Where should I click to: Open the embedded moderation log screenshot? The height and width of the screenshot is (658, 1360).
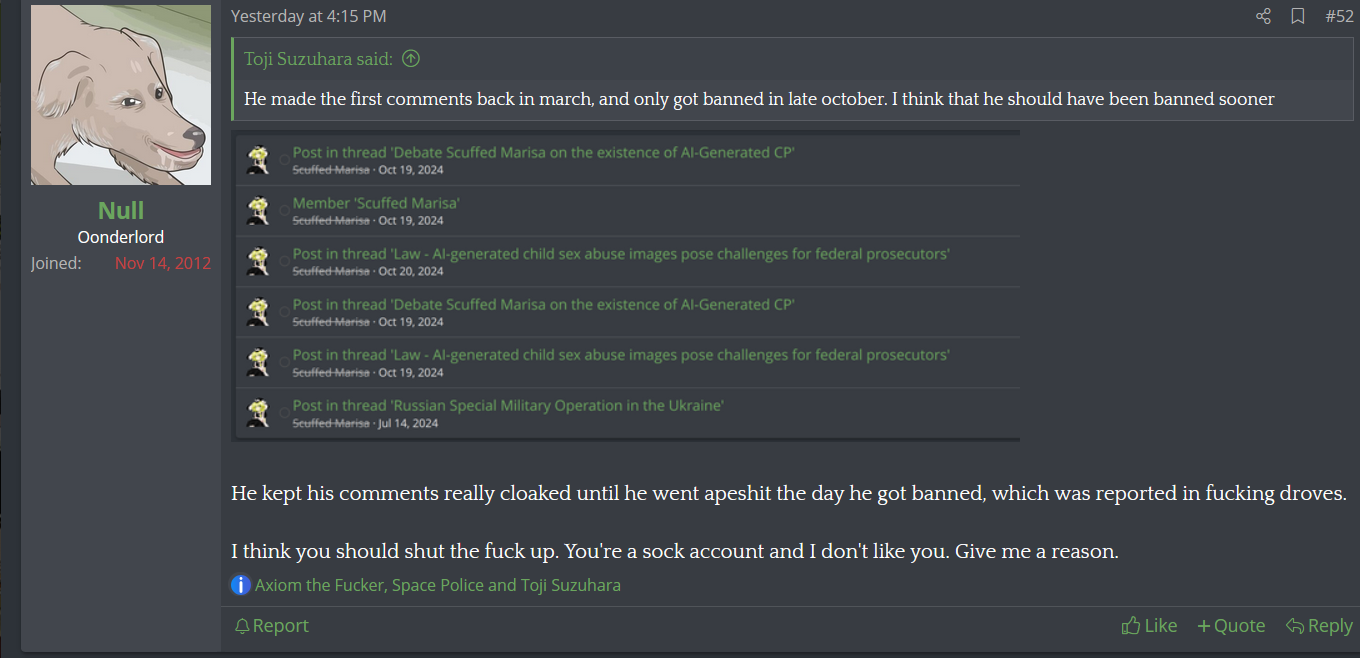(x=626, y=286)
